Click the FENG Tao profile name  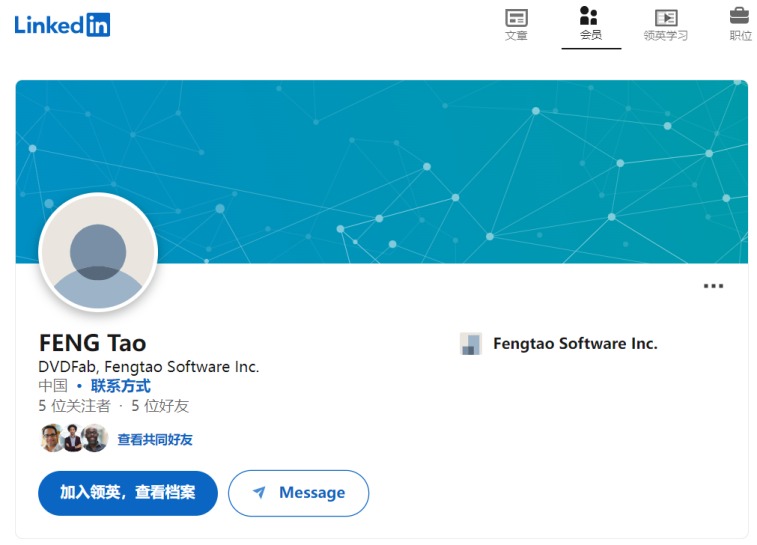point(92,343)
